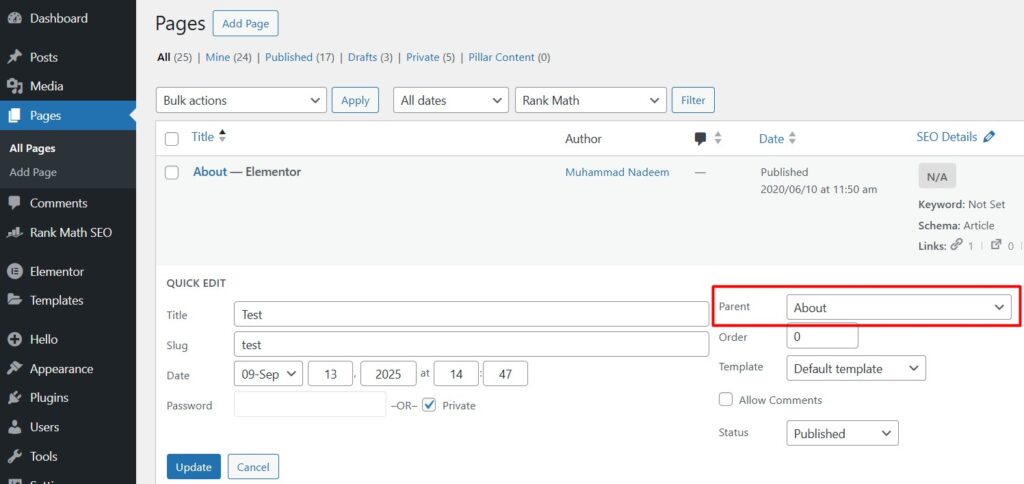Select Add Page submenu item
The width and height of the screenshot is (1024, 484).
pyautogui.click(x=33, y=172)
